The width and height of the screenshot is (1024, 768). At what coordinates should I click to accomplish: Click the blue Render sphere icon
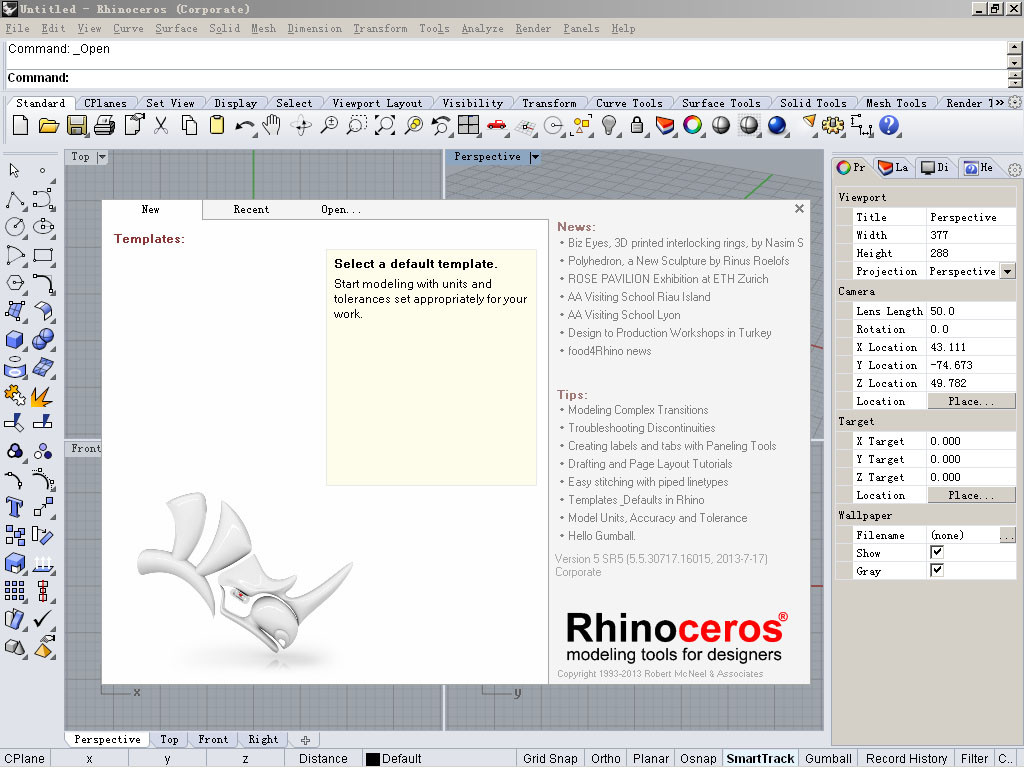776,125
